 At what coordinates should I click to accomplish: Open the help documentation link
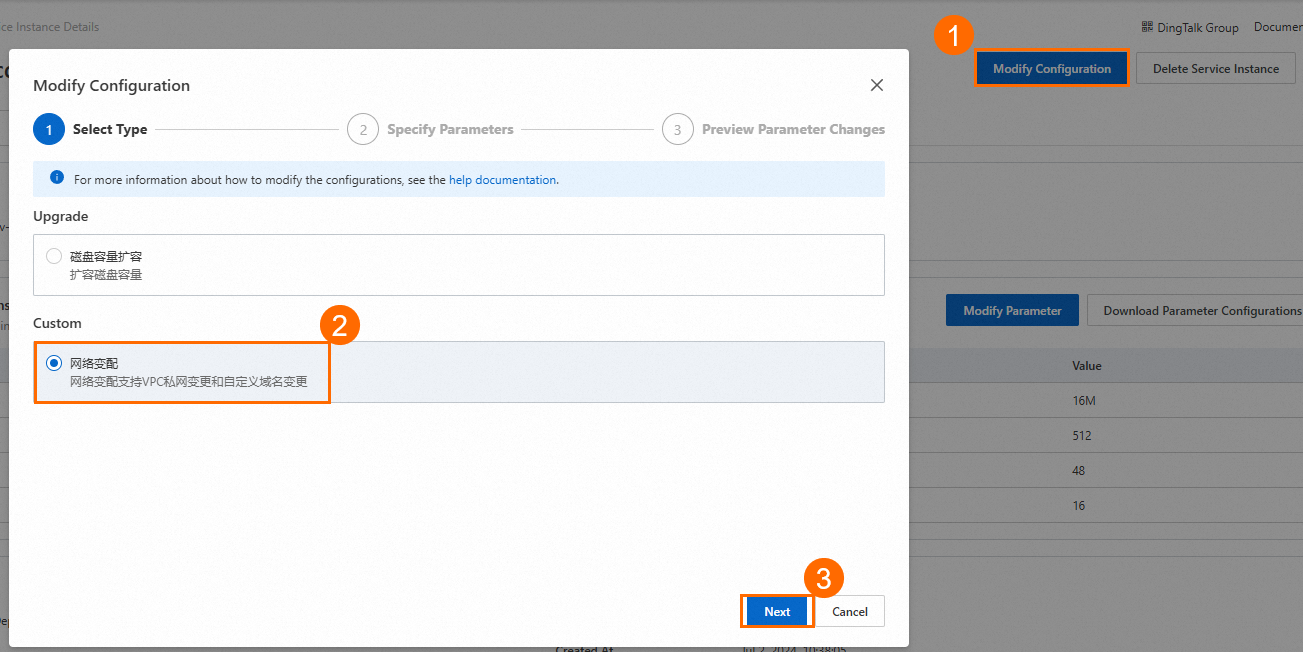point(502,180)
